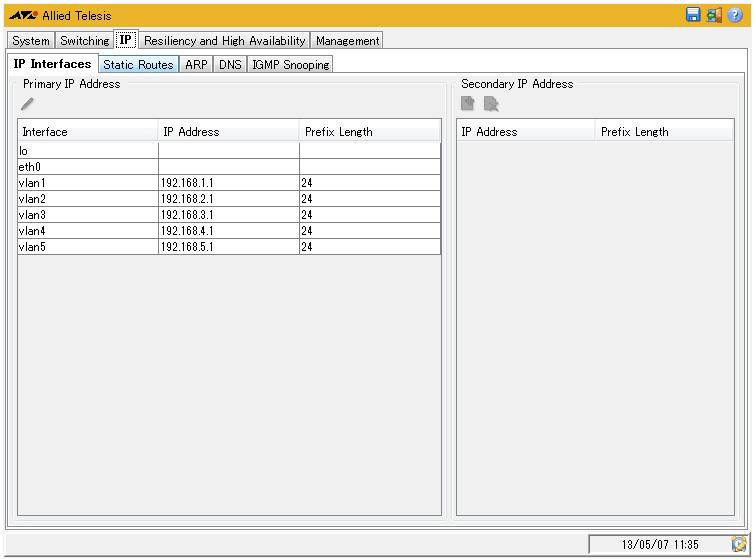Switch to the System tab

coord(31,41)
